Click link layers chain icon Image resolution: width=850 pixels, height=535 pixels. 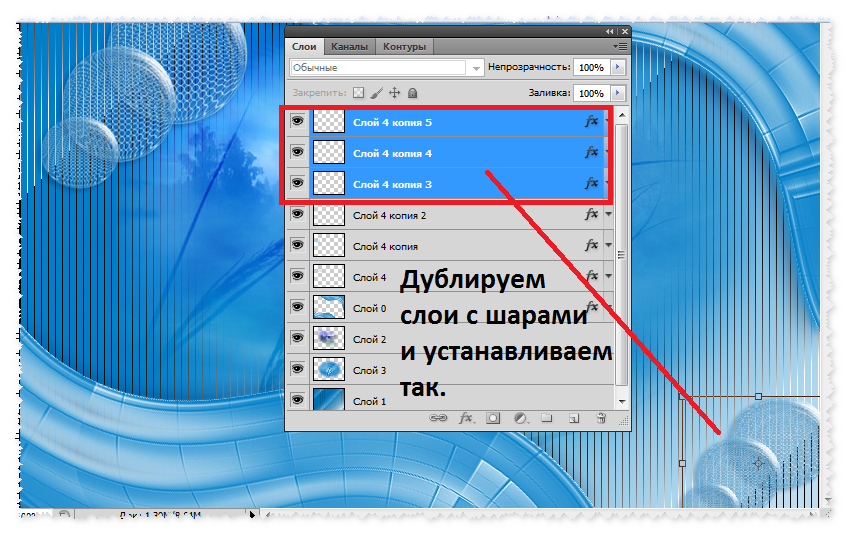[x=438, y=418]
